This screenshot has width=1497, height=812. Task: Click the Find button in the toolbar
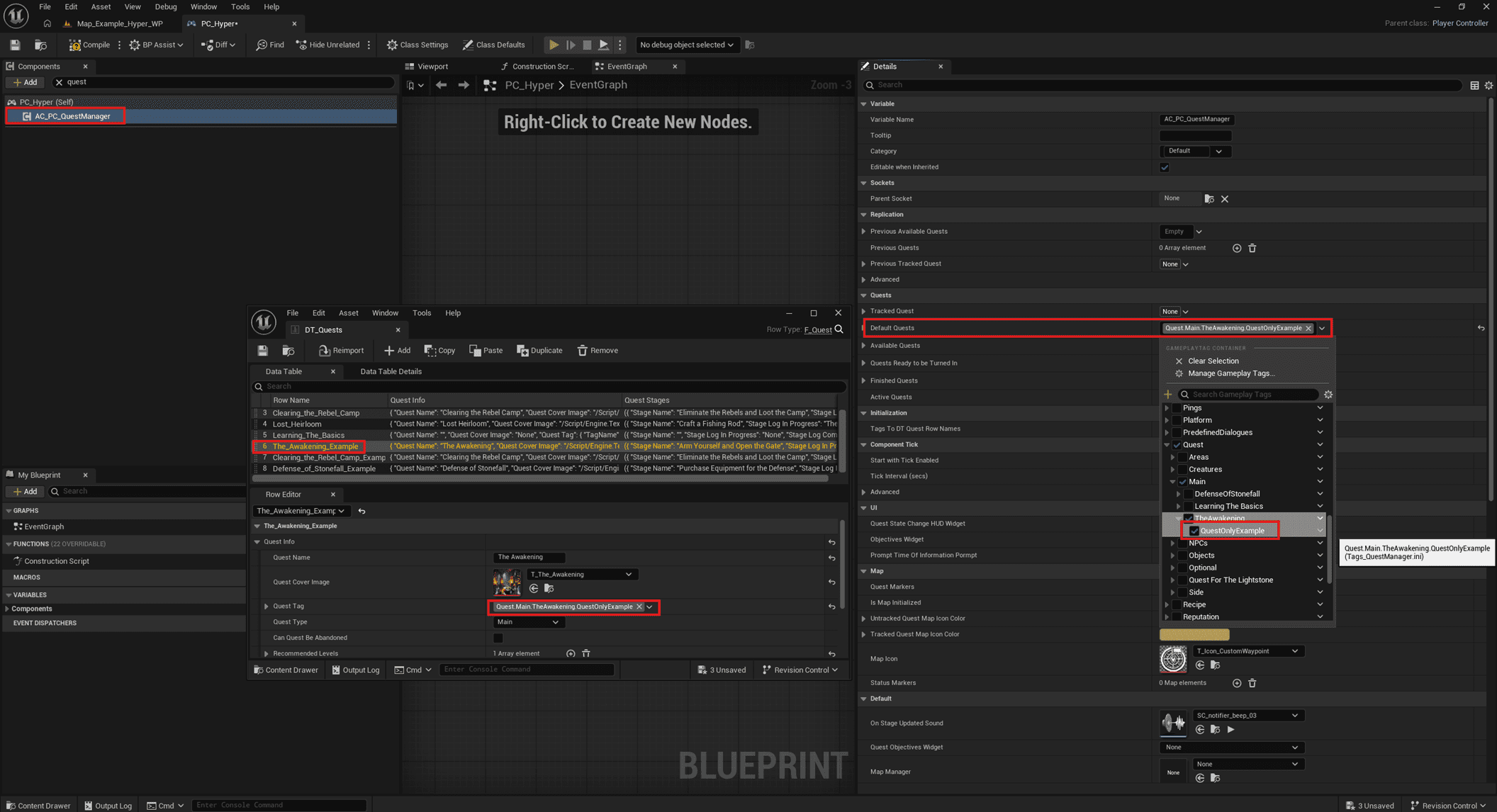(x=270, y=45)
